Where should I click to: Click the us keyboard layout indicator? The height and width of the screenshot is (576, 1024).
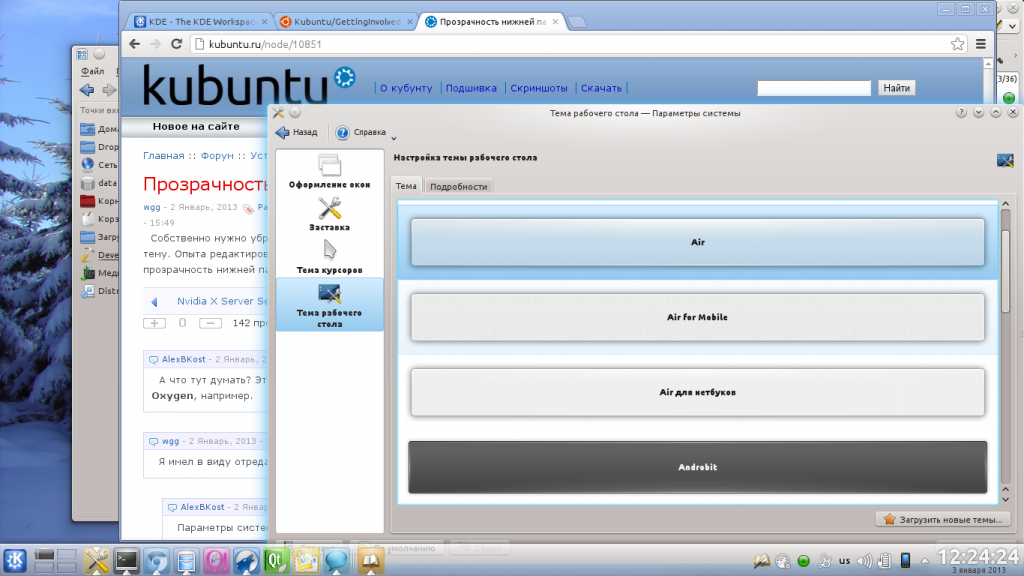click(844, 560)
